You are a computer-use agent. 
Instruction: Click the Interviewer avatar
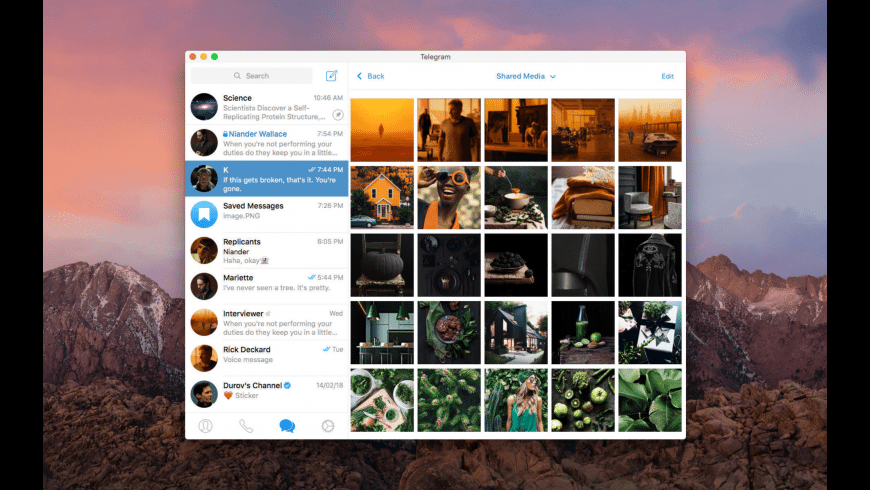[204, 322]
